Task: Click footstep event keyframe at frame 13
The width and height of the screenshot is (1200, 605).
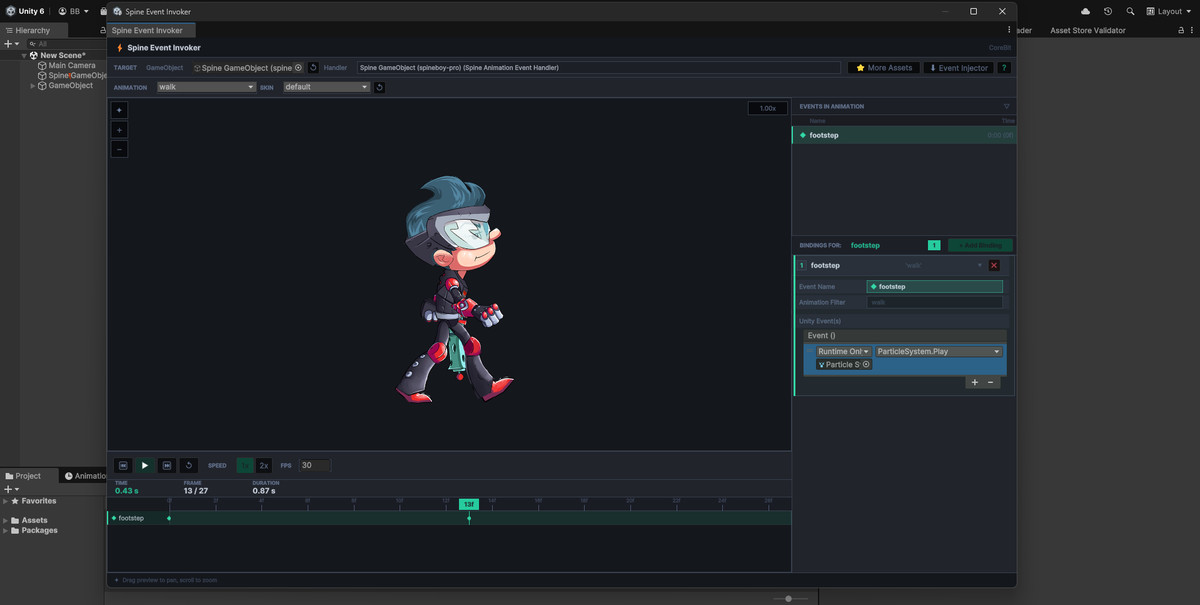Action: 469,518
